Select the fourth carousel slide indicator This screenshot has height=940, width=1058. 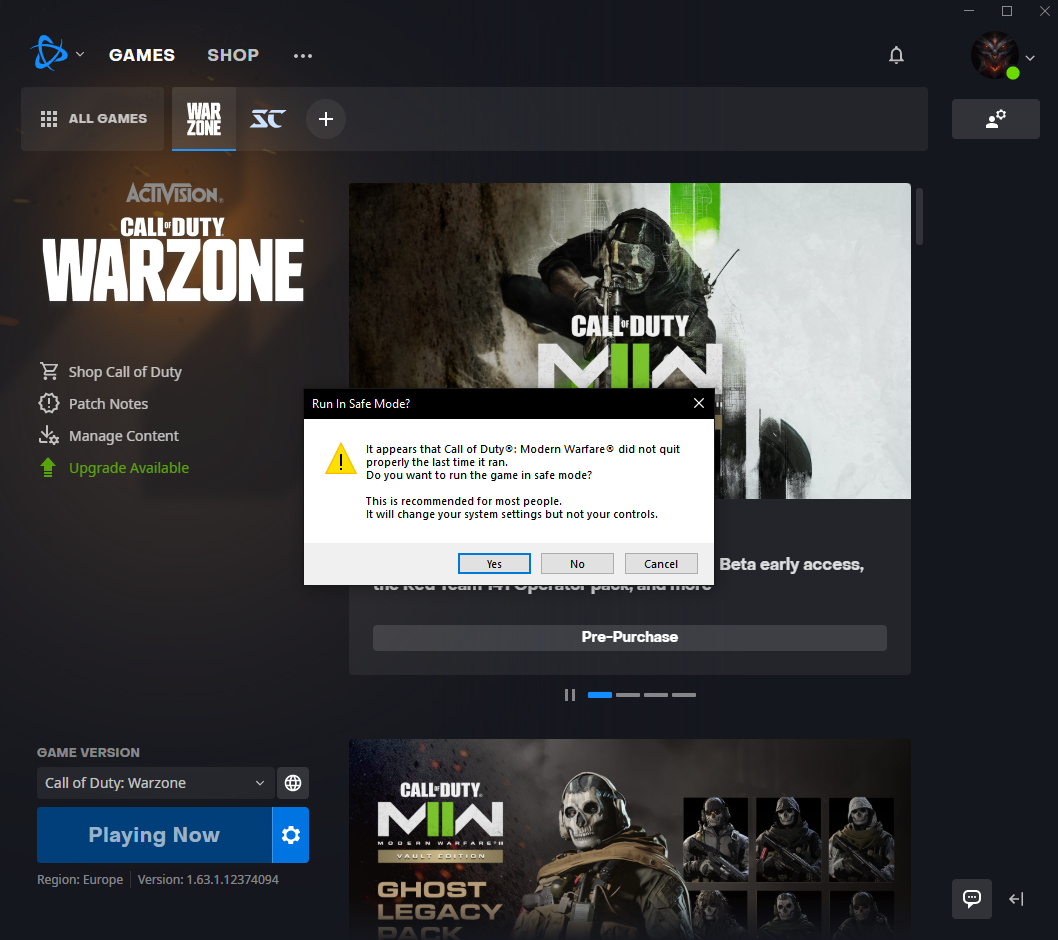[x=684, y=694]
